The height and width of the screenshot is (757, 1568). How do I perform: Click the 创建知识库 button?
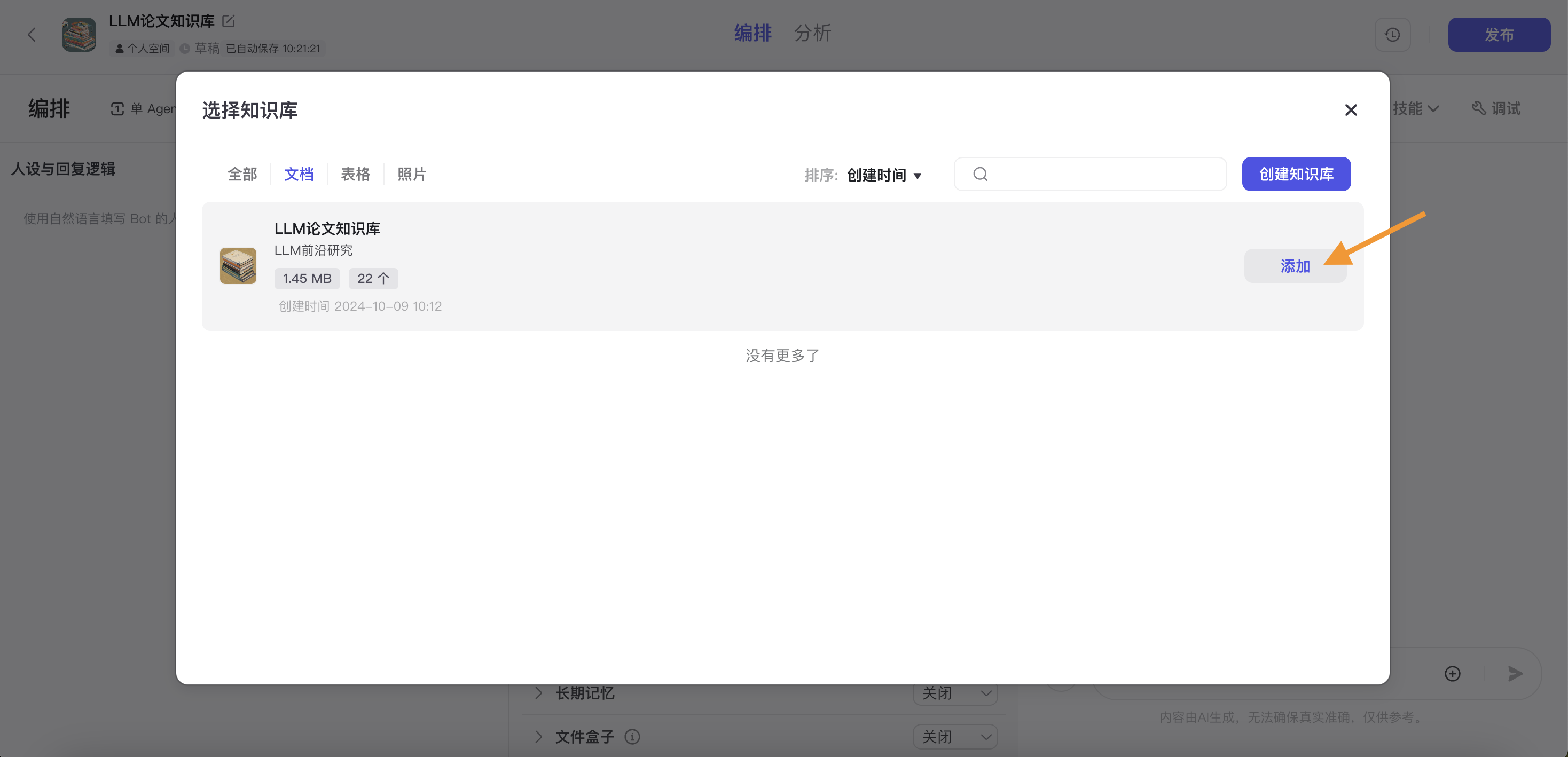(x=1296, y=174)
